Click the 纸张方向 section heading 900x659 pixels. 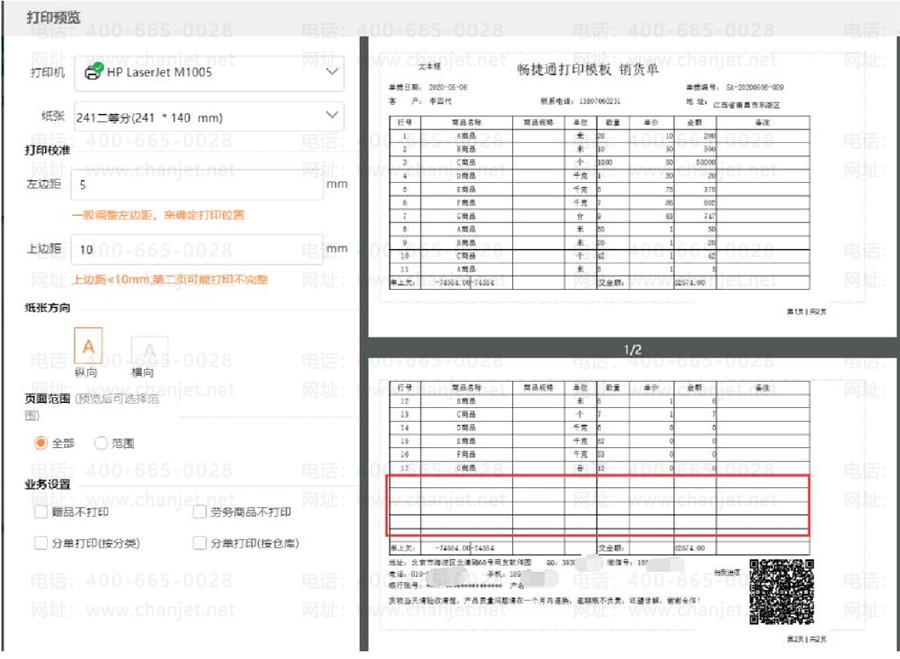[x=47, y=308]
